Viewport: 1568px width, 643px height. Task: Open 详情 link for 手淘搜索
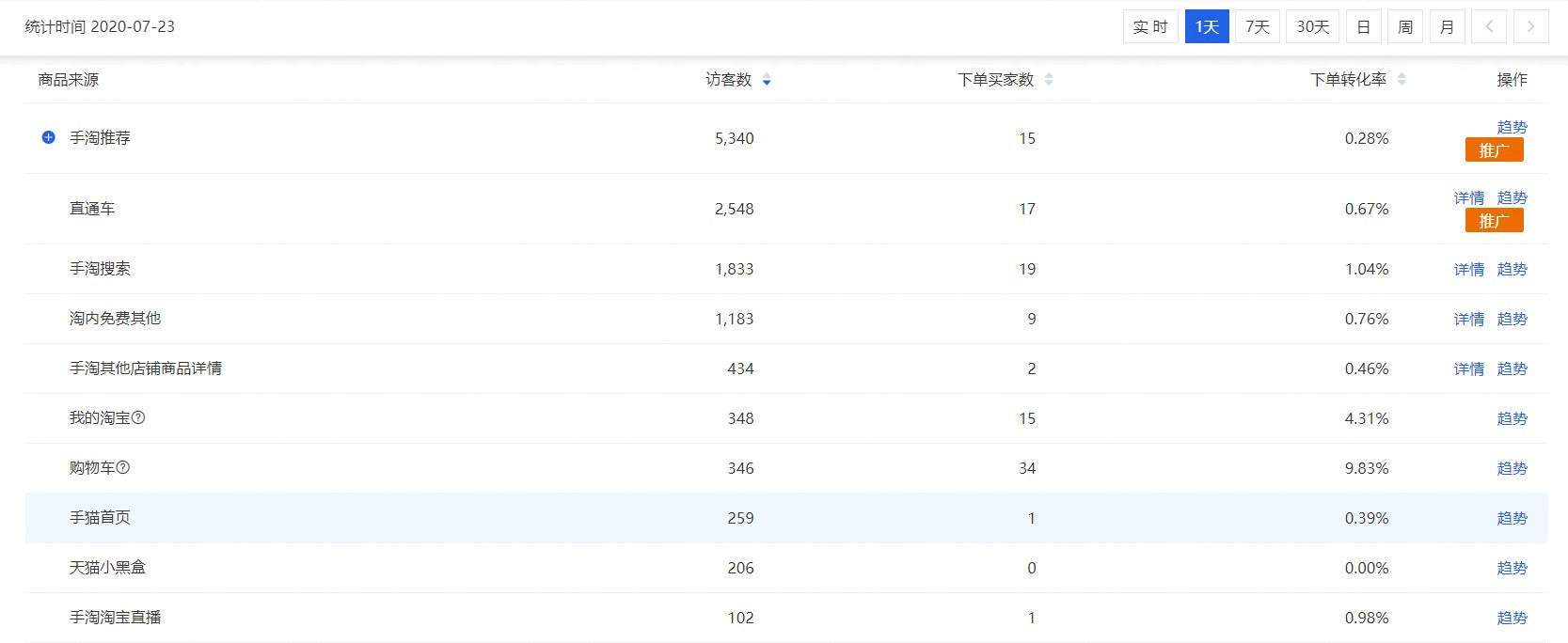1468,269
